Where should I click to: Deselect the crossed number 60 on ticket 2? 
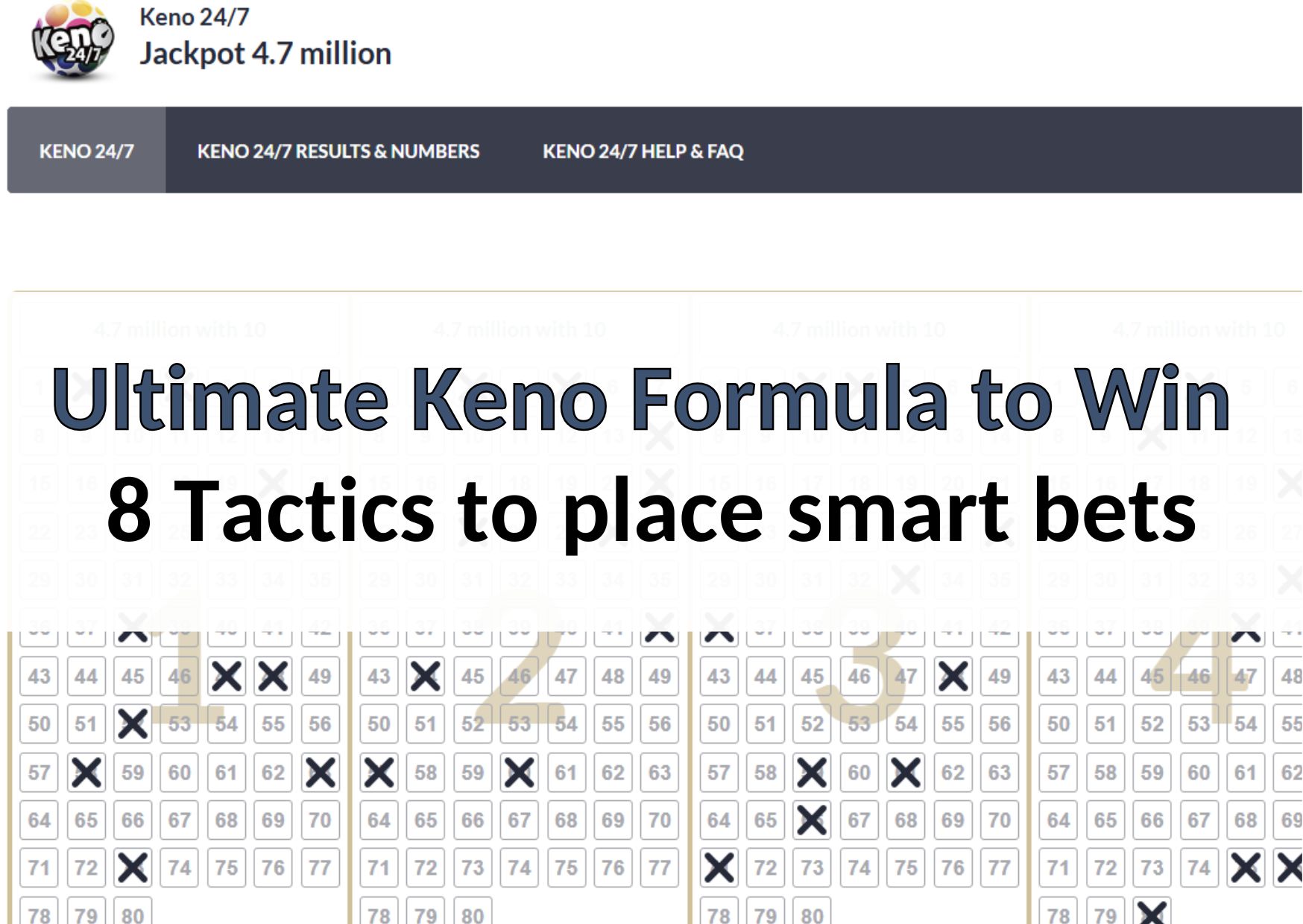click(519, 772)
